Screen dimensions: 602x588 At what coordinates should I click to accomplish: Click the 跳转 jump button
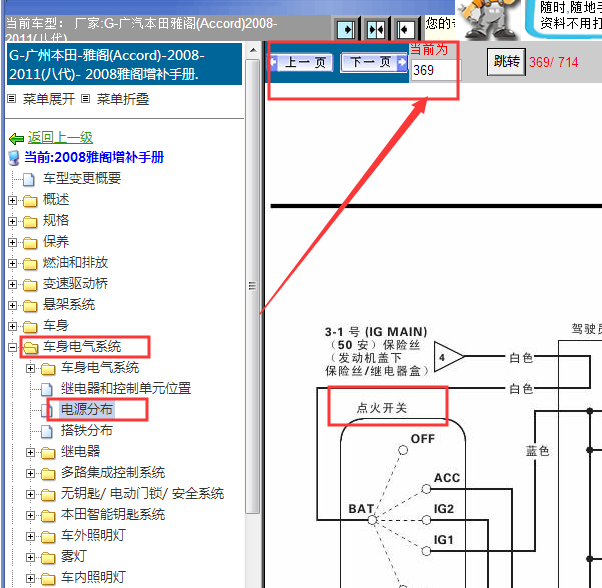pos(506,61)
